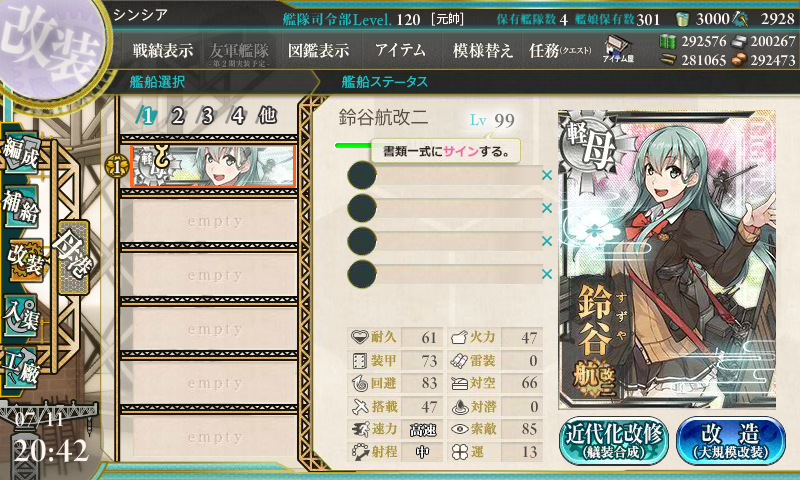Screen dimensions: 800x480
Task: Switch to fleet 4 tab
Action: coord(238,116)
